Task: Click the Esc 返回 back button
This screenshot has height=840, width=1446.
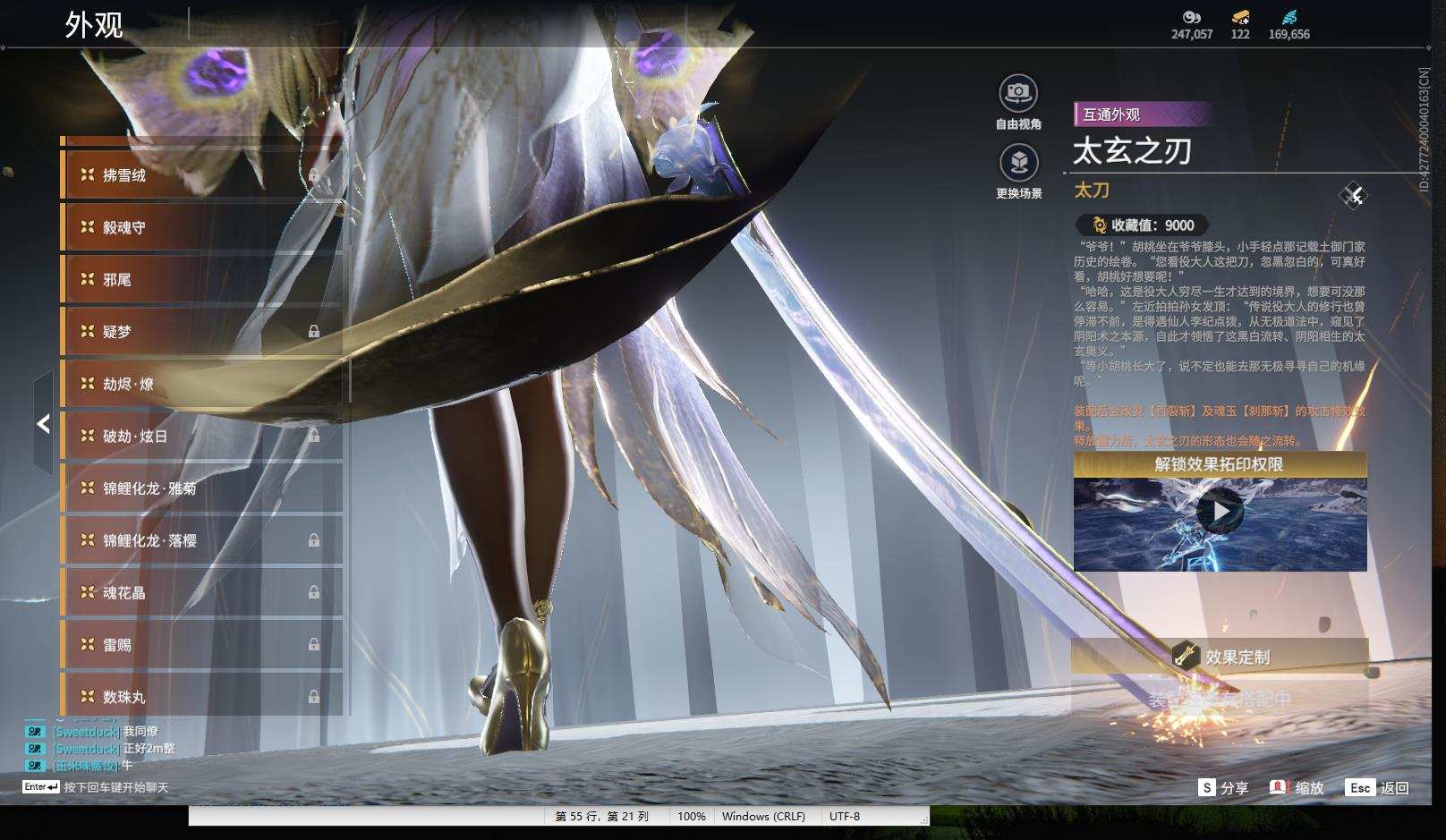Action: 1378,788
